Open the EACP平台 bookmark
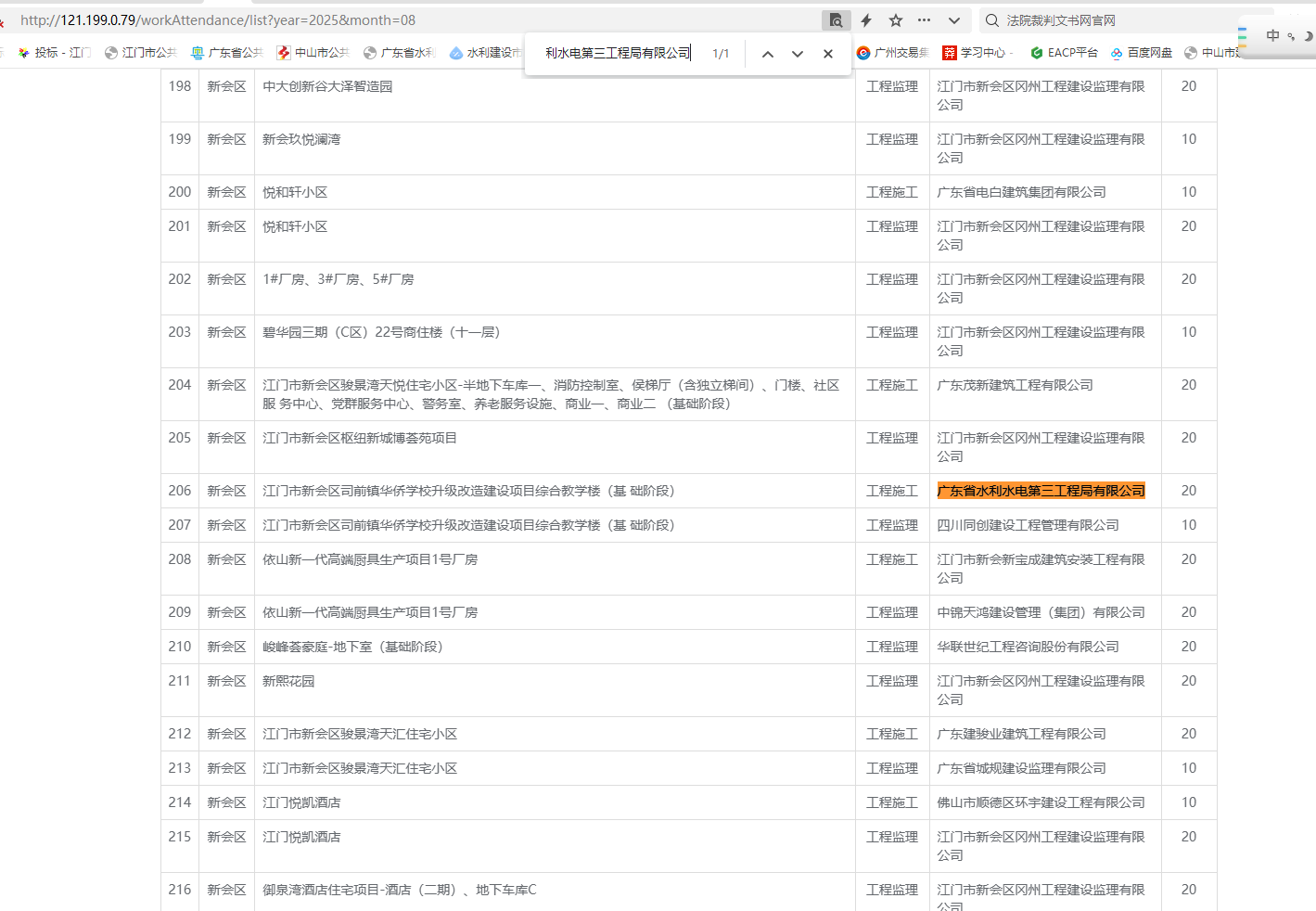This screenshot has height=911, width=1316. [1064, 53]
